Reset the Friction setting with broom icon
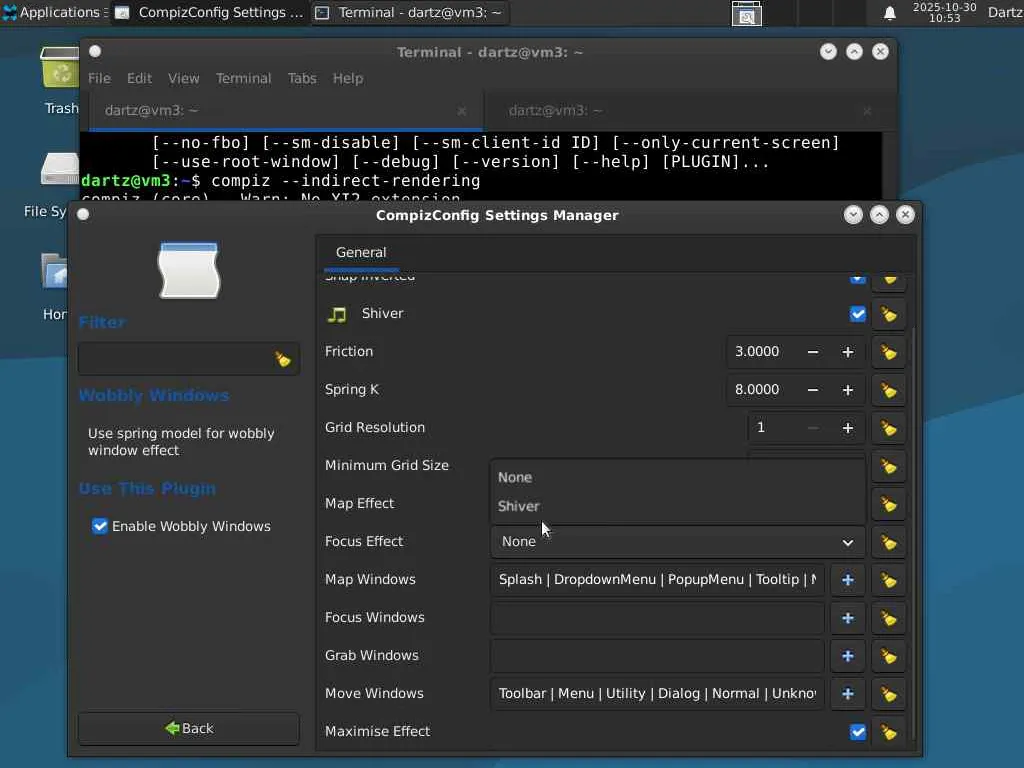Image resolution: width=1024 pixels, height=768 pixels. 888,352
